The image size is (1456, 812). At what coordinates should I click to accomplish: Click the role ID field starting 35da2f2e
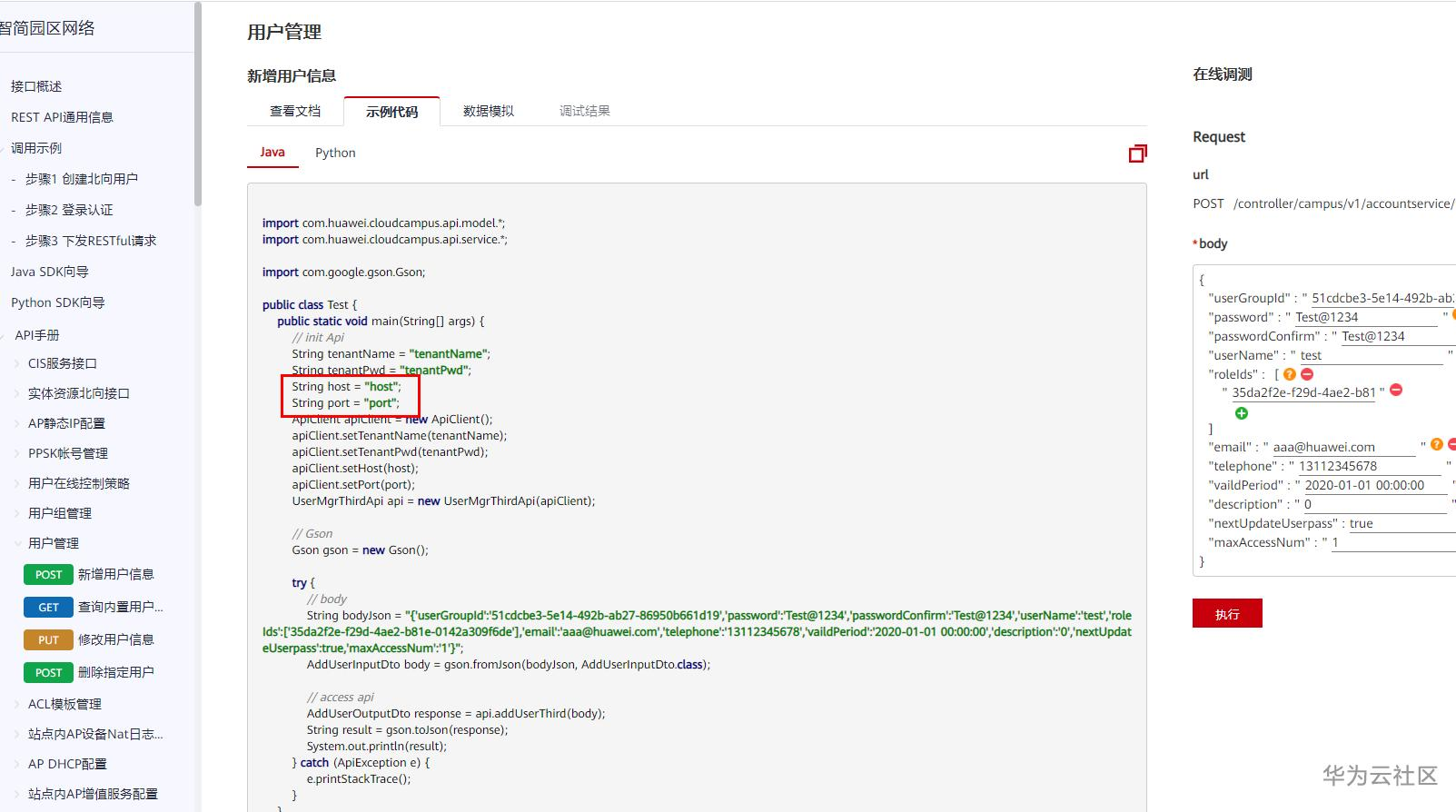coord(1303,393)
